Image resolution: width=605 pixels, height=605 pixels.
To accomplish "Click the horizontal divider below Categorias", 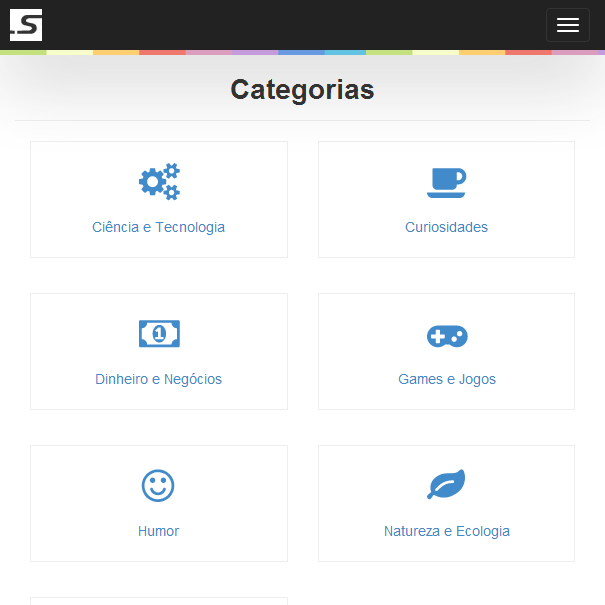I will click(302, 120).
